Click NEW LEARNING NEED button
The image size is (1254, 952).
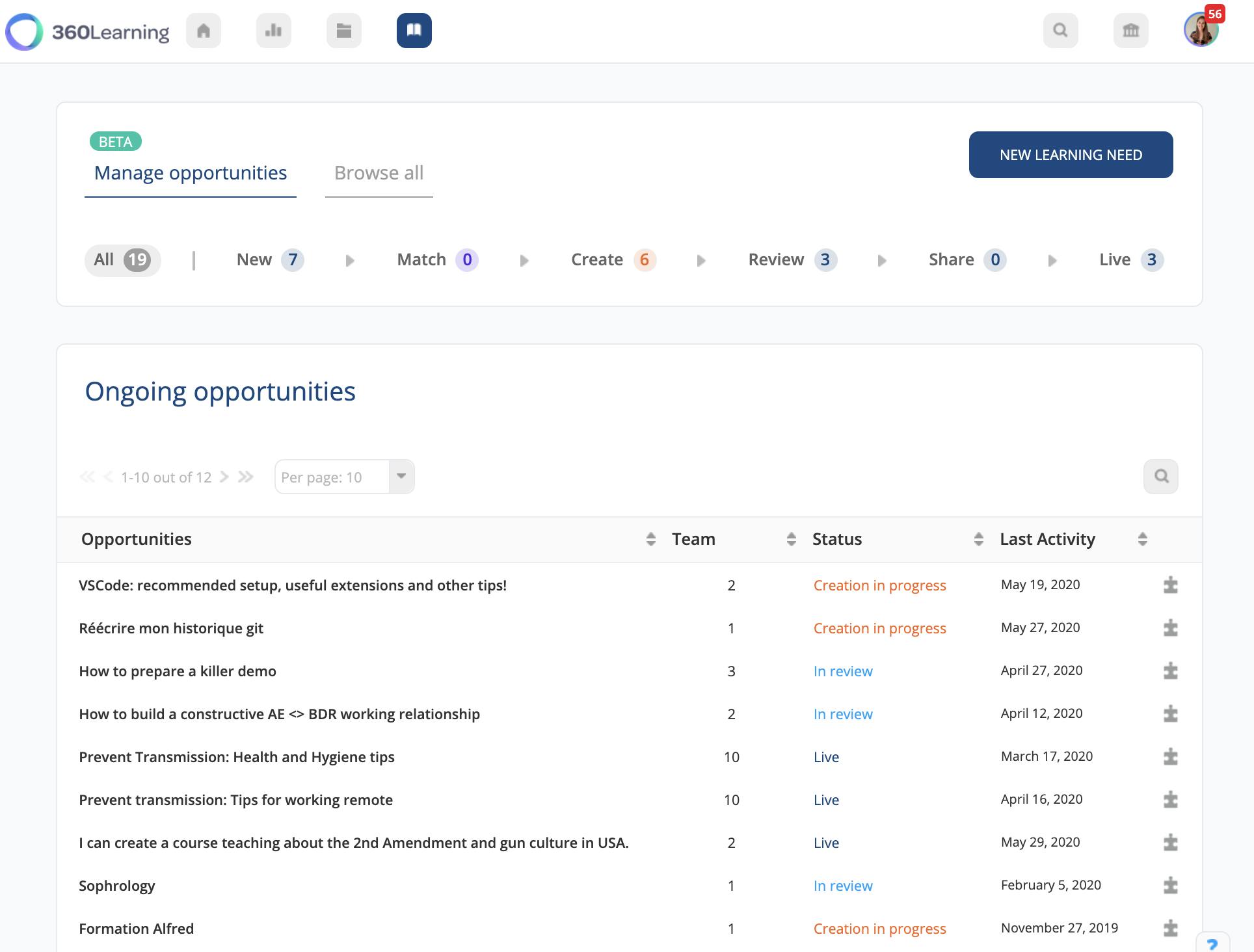[1071, 155]
